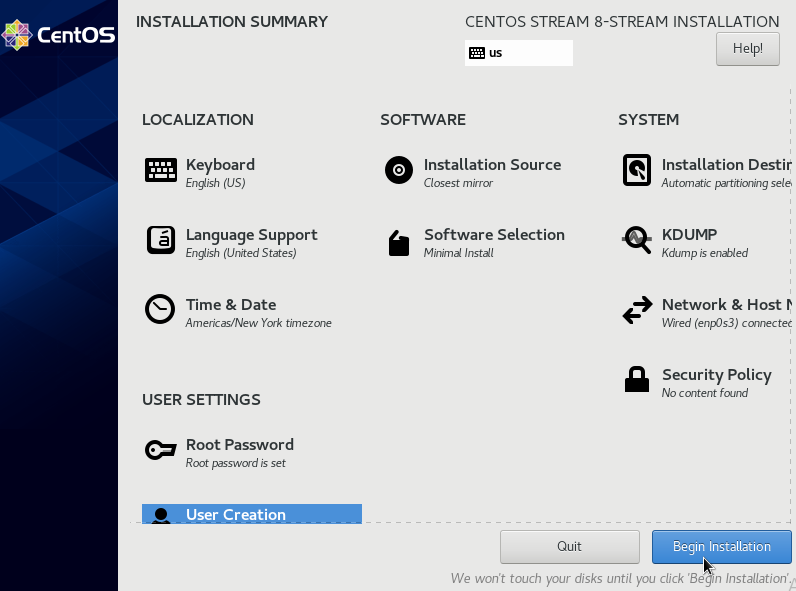This screenshot has width=796, height=591.
Task: Select the highlighted User Creation entry
Action: pyautogui.click(x=252, y=514)
